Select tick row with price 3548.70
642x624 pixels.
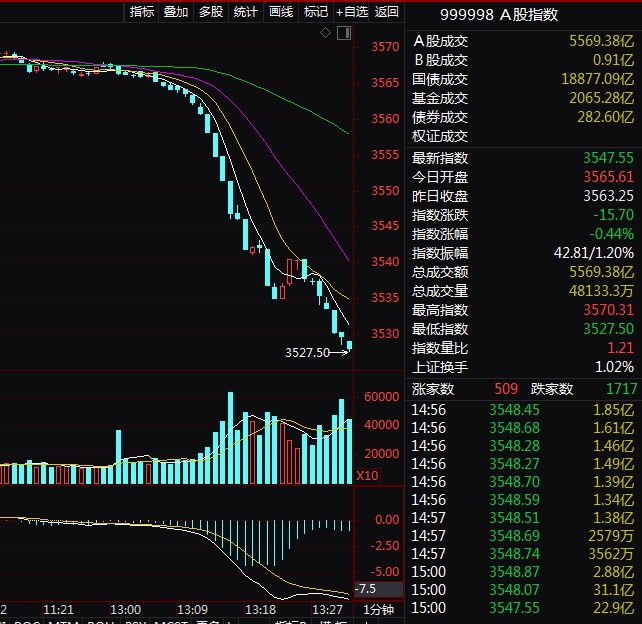pos(523,482)
